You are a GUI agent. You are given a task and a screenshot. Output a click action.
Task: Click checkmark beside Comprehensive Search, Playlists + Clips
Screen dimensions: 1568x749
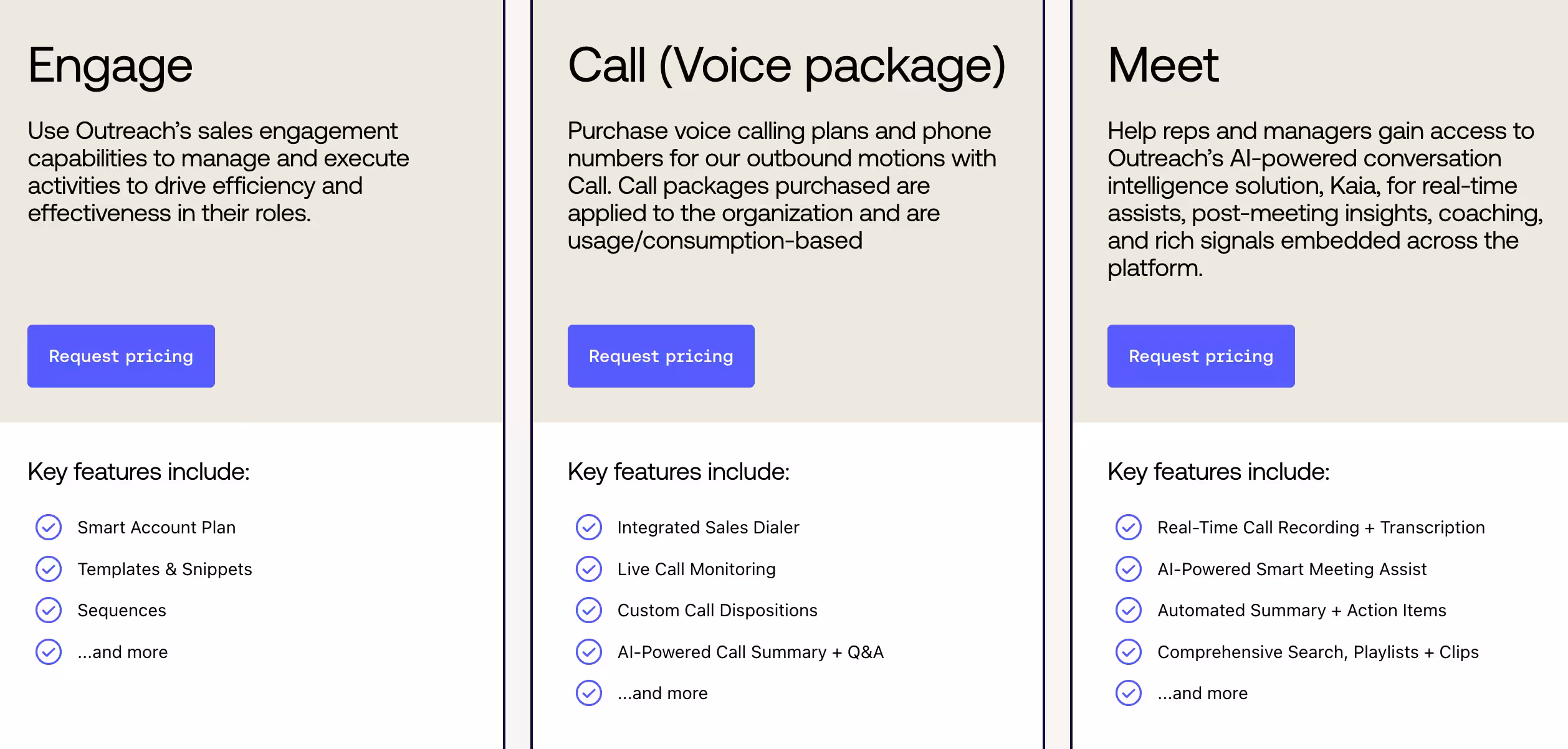1129,652
